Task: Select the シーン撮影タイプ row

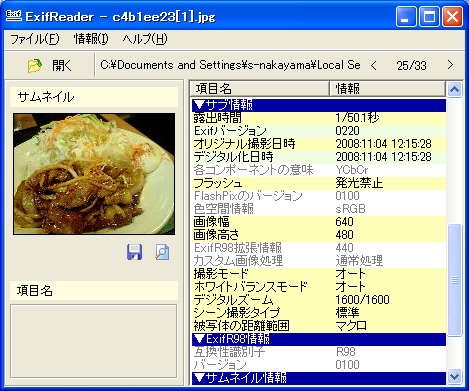Action: (x=319, y=313)
